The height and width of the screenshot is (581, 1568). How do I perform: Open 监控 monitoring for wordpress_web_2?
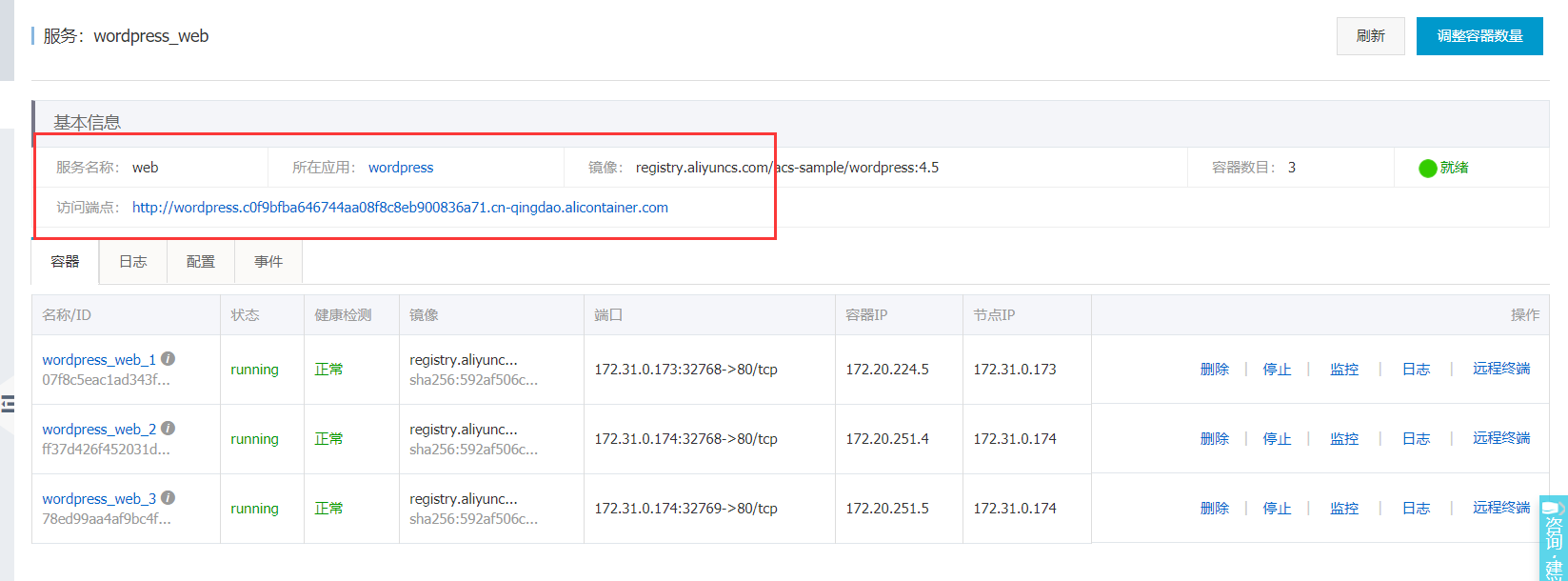[1344, 439]
